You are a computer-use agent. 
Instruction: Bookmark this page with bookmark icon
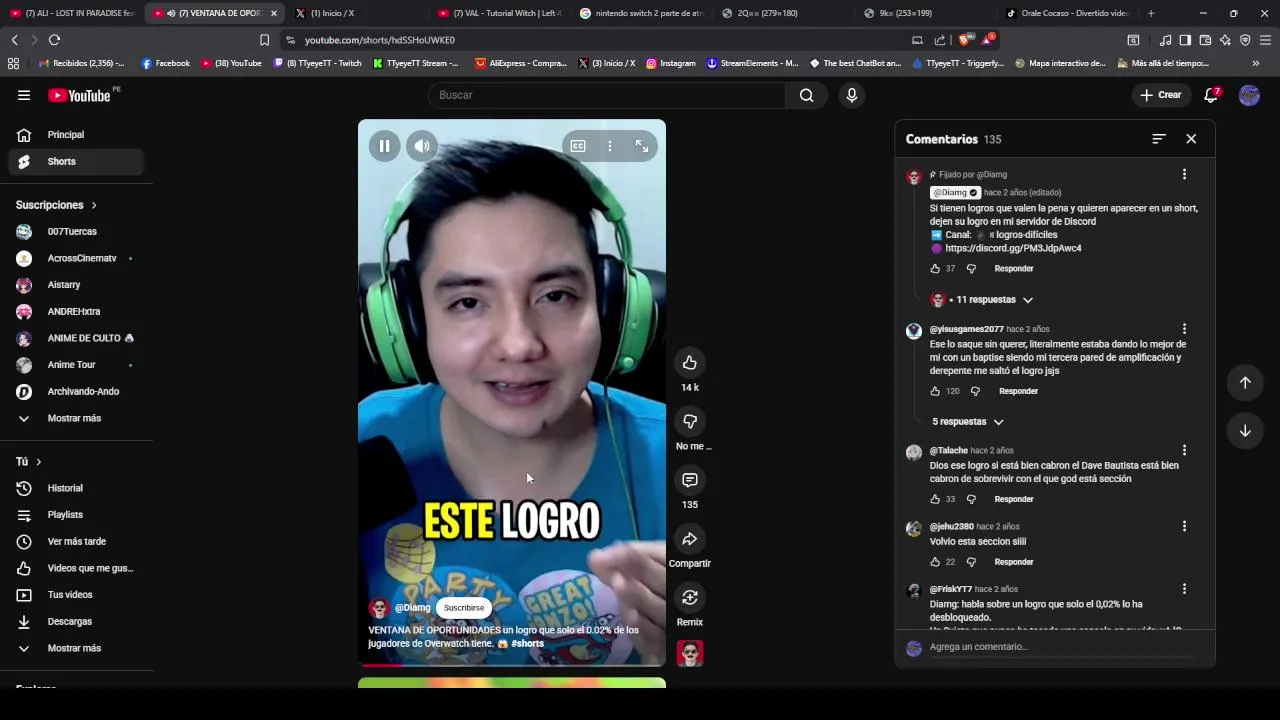point(264,40)
